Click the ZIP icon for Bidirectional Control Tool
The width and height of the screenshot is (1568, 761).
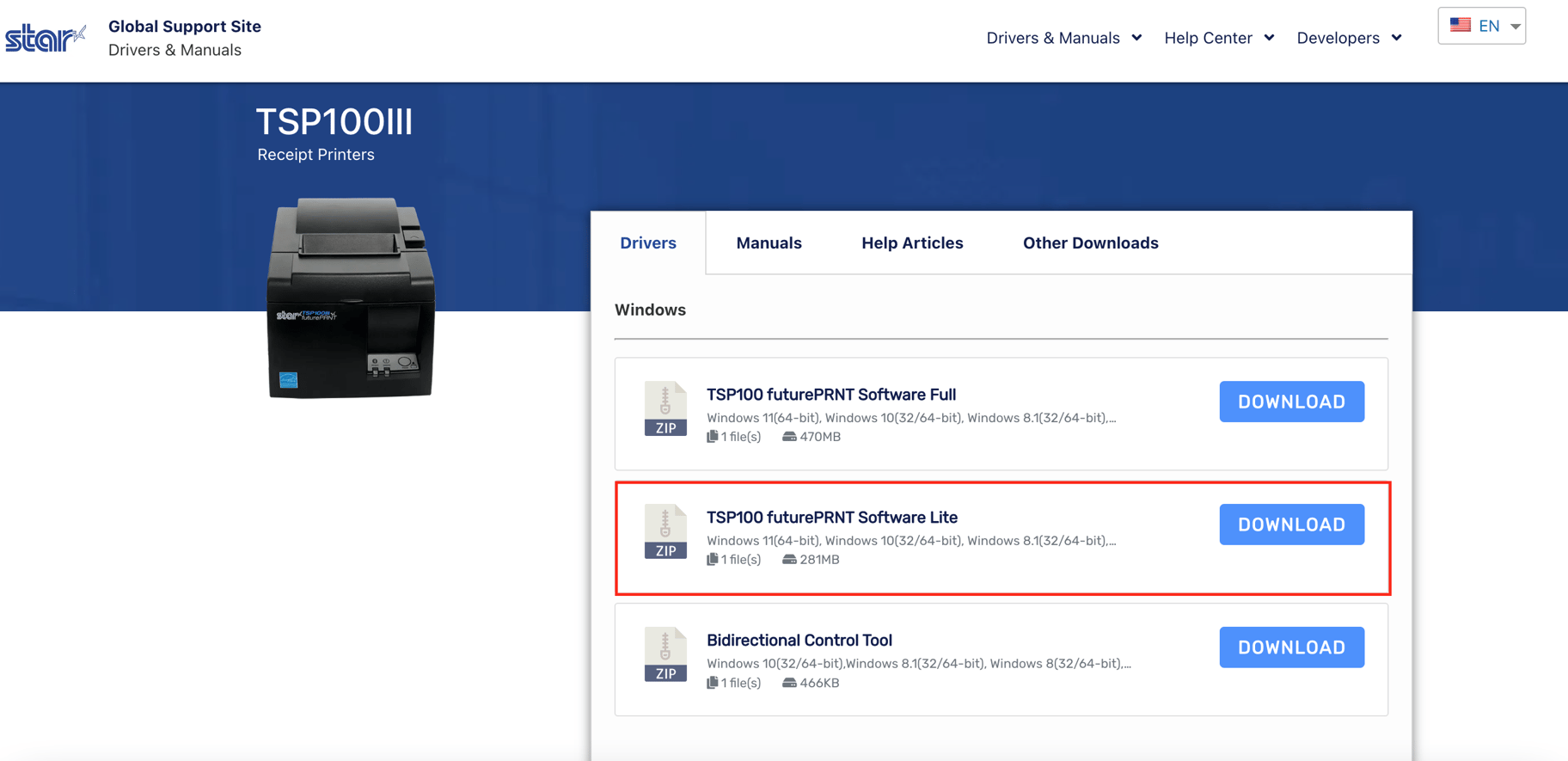(665, 654)
